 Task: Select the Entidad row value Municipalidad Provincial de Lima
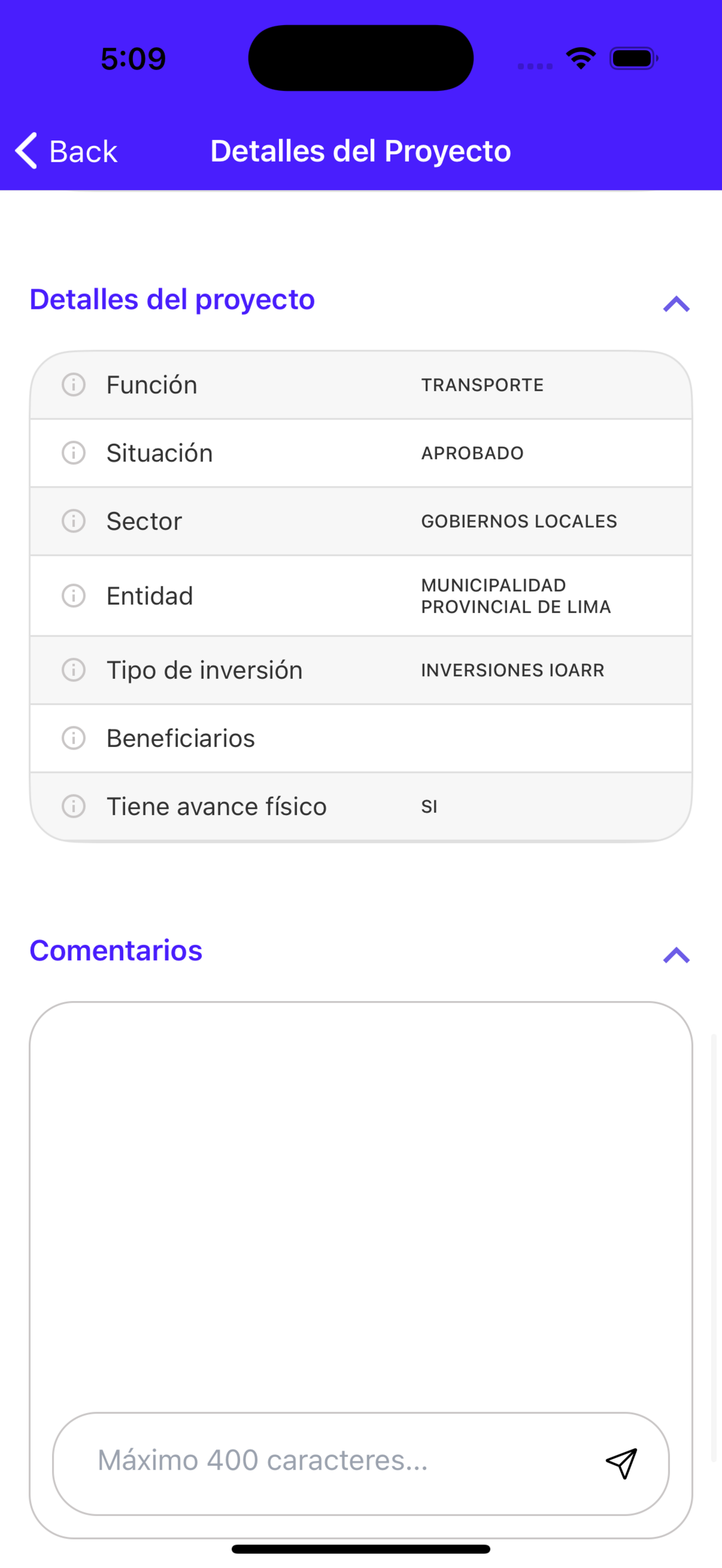click(516, 596)
